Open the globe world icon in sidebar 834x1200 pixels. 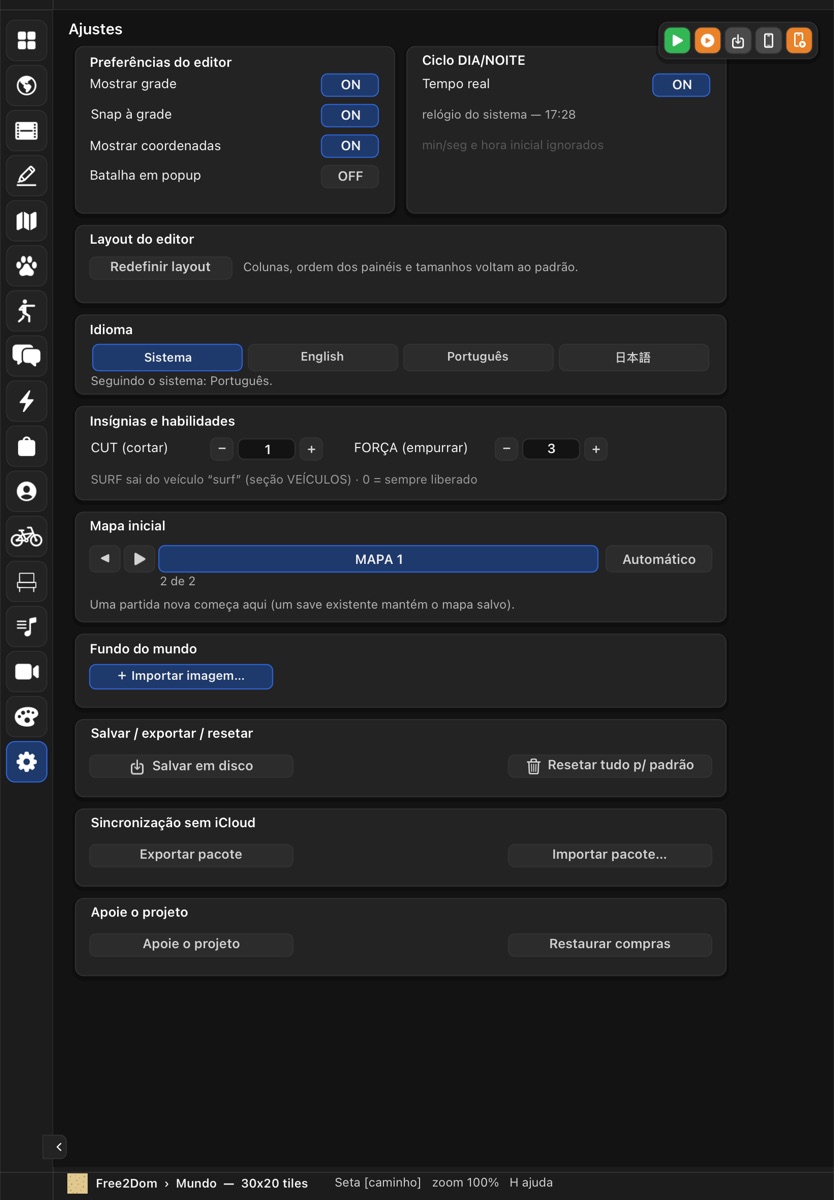pos(27,85)
